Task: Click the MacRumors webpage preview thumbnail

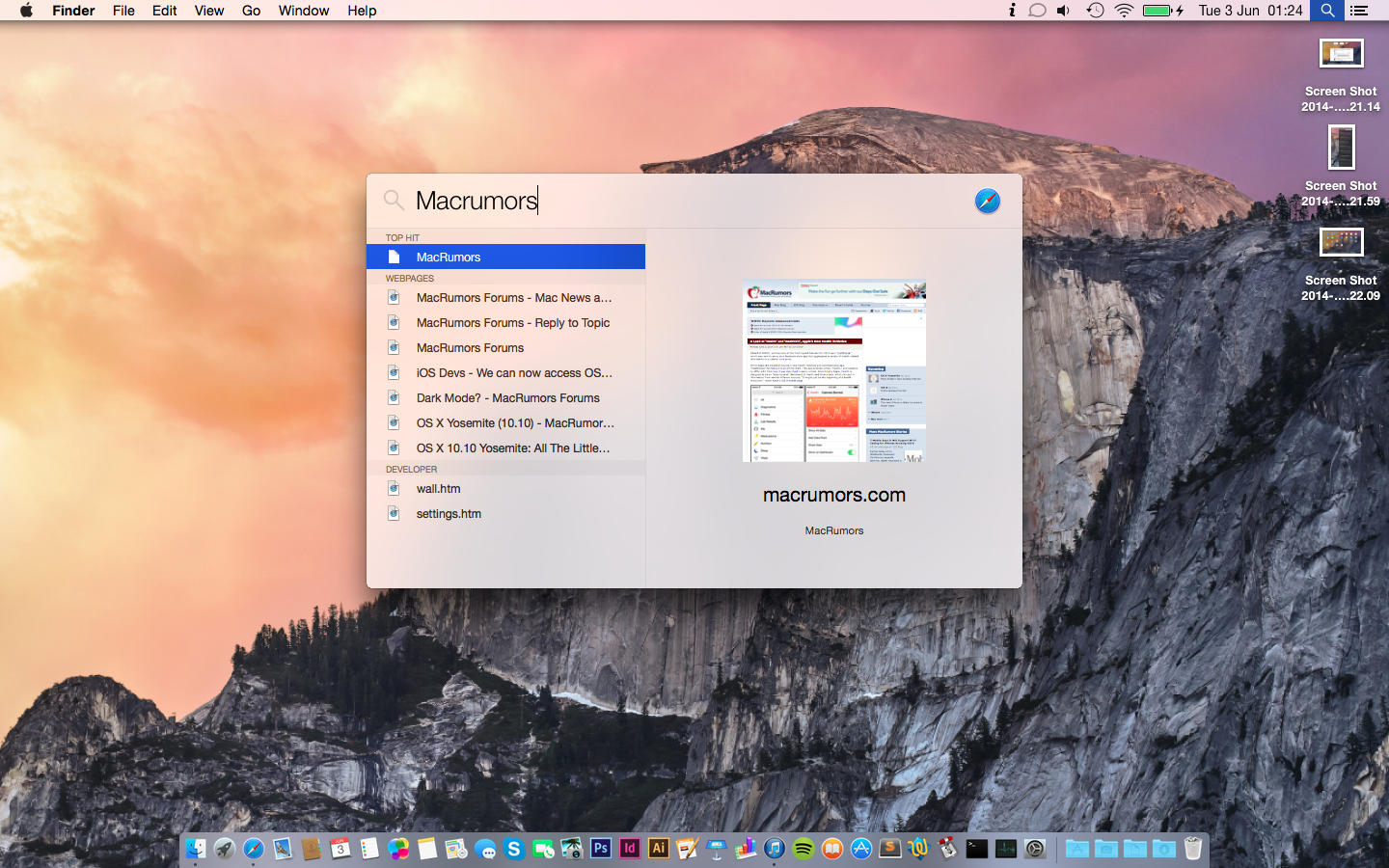Action: pos(834,371)
